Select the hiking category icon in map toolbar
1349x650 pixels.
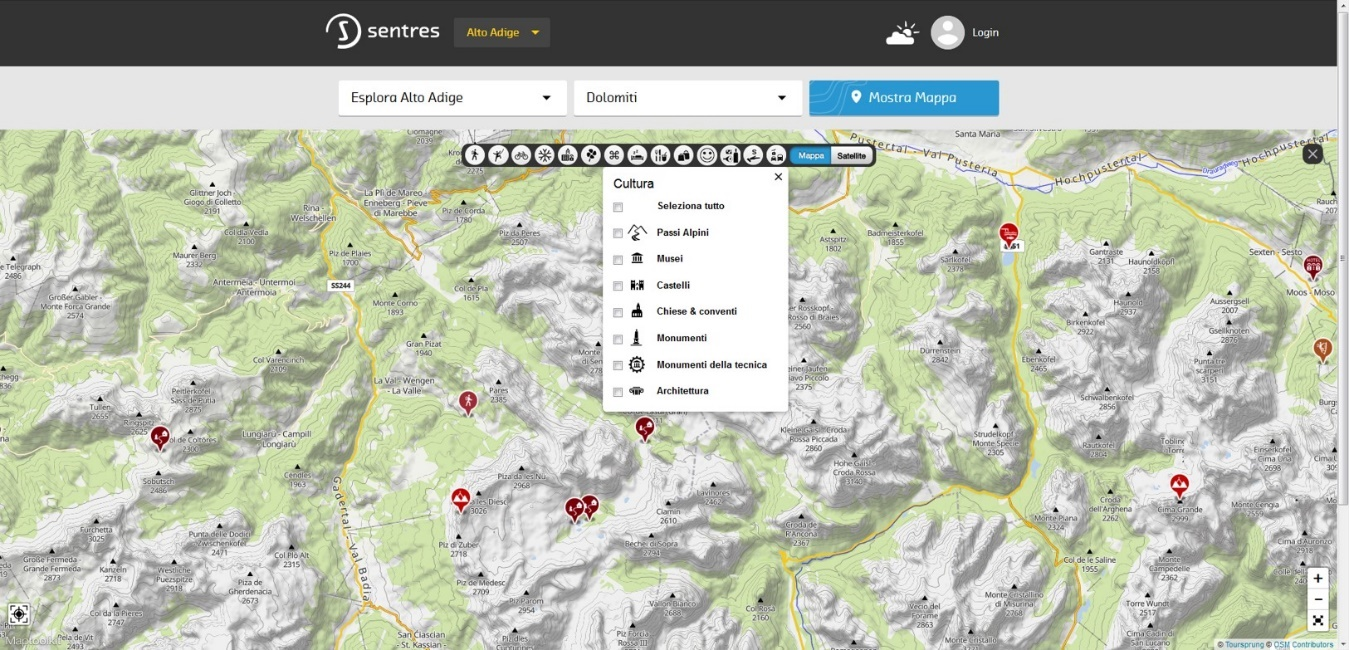(x=475, y=155)
